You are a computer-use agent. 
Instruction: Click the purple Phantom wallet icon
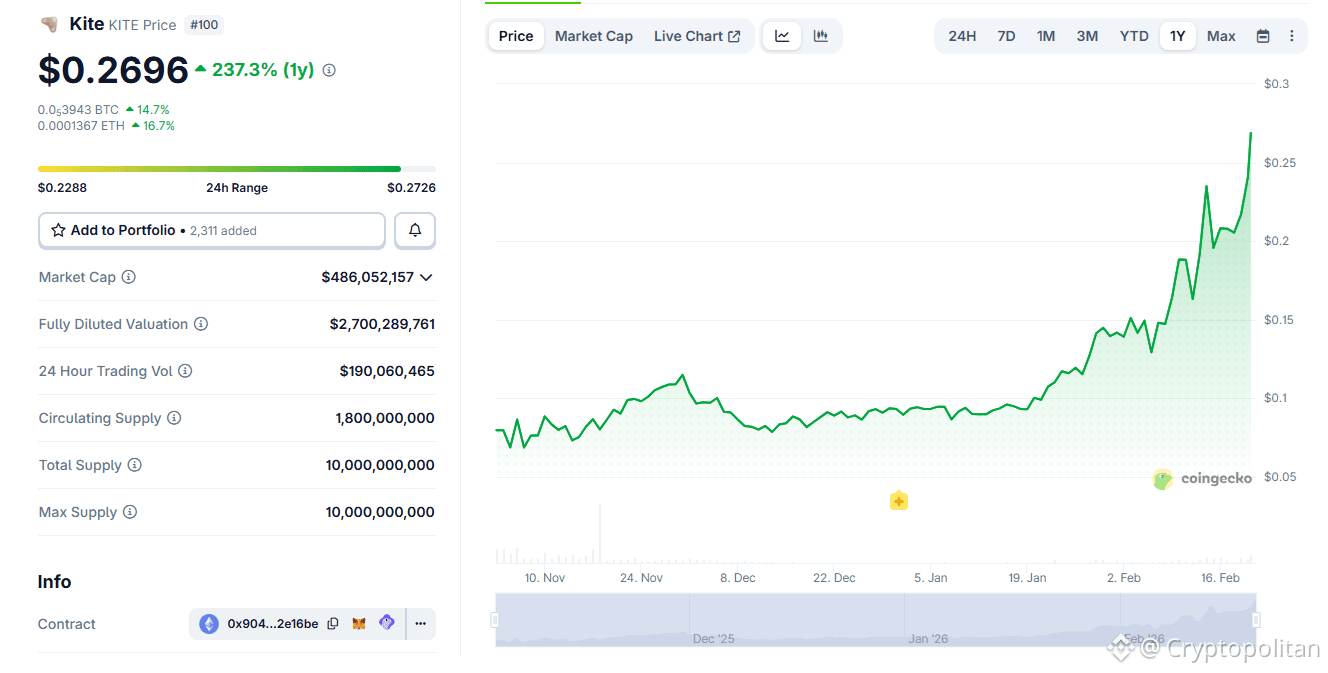[386, 622]
